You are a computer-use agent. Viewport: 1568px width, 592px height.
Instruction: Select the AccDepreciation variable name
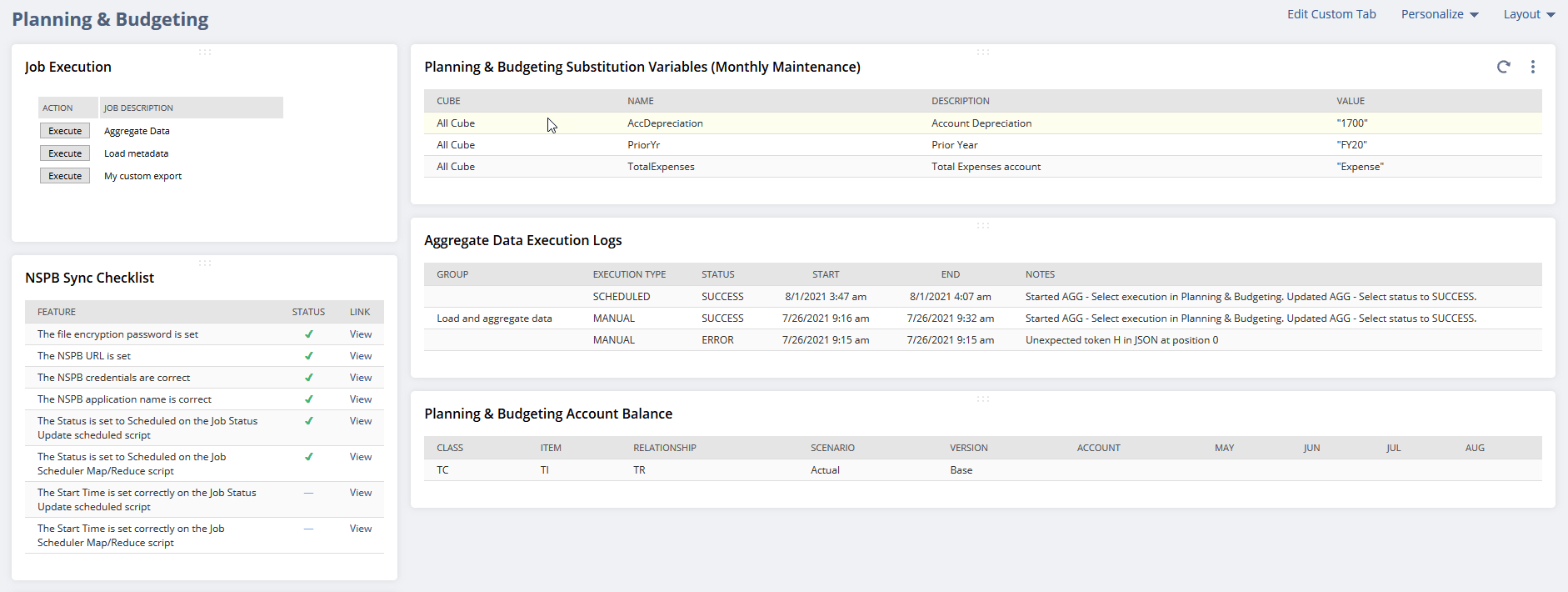click(665, 123)
